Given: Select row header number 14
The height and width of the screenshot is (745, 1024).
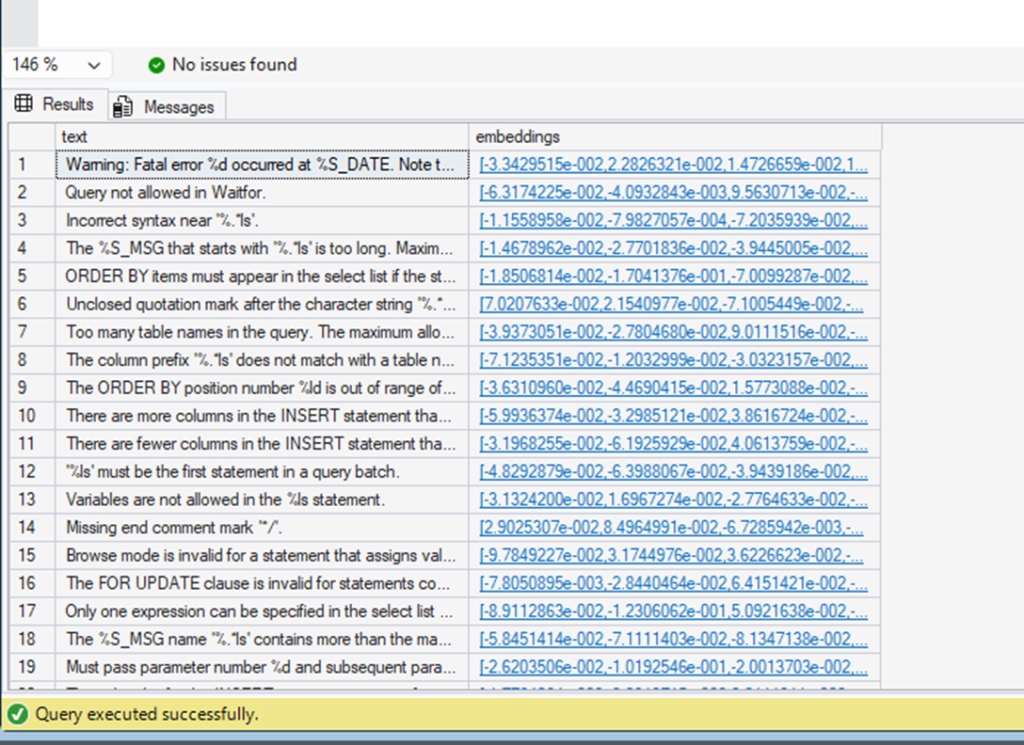Looking at the screenshot, I should 27,527.
